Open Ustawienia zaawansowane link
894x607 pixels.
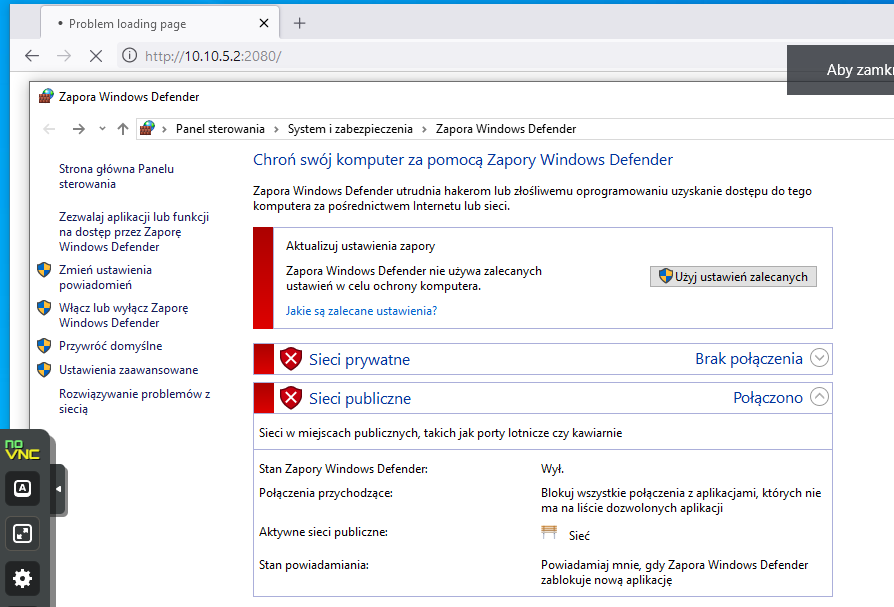[128, 370]
